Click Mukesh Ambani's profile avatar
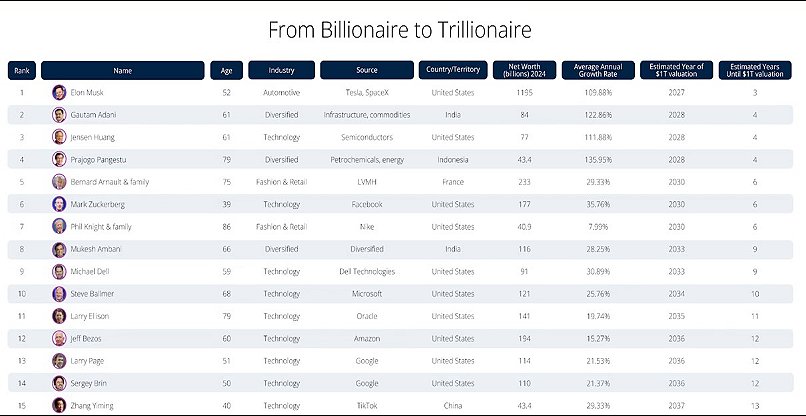The image size is (806, 416). 59,249
